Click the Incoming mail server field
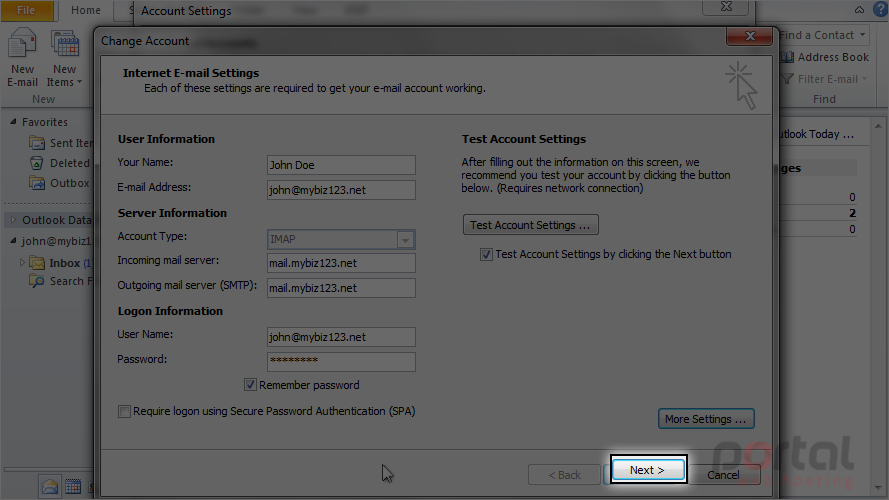The height and width of the screenshot is (500, 889). 341,263
